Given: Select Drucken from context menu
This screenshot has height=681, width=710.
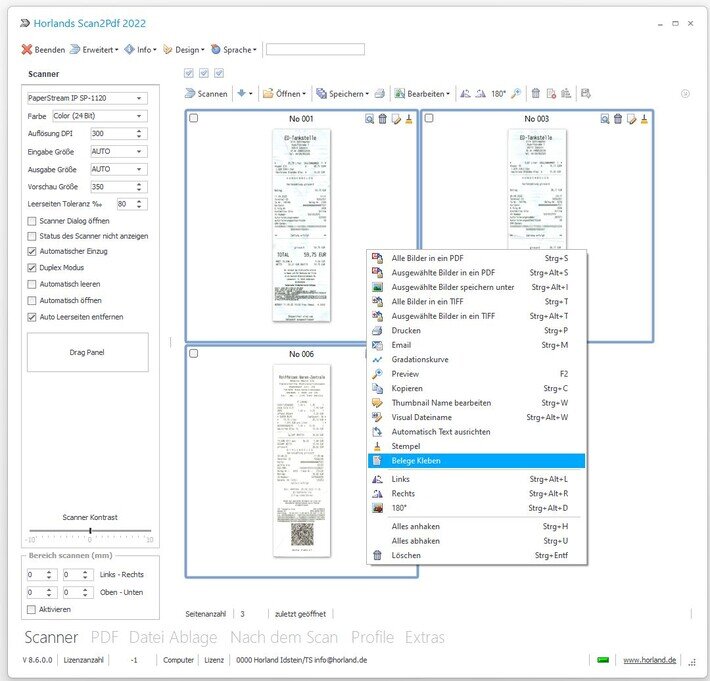Looking at the screenshot, I should [477, 331].
